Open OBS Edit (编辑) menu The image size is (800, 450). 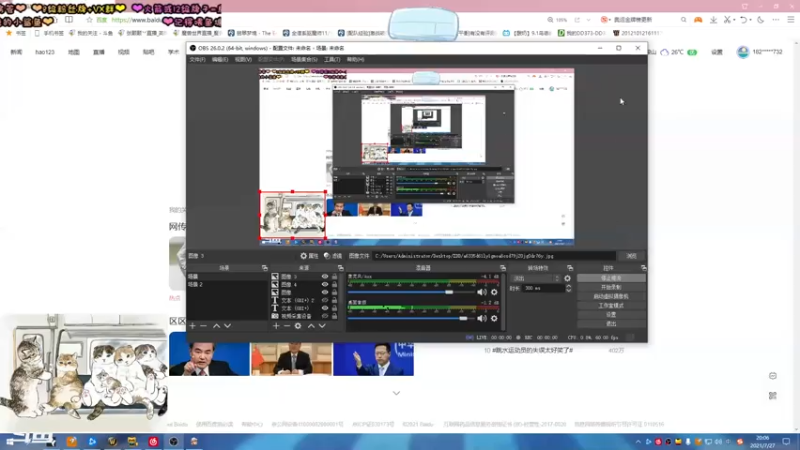point(220,60)
